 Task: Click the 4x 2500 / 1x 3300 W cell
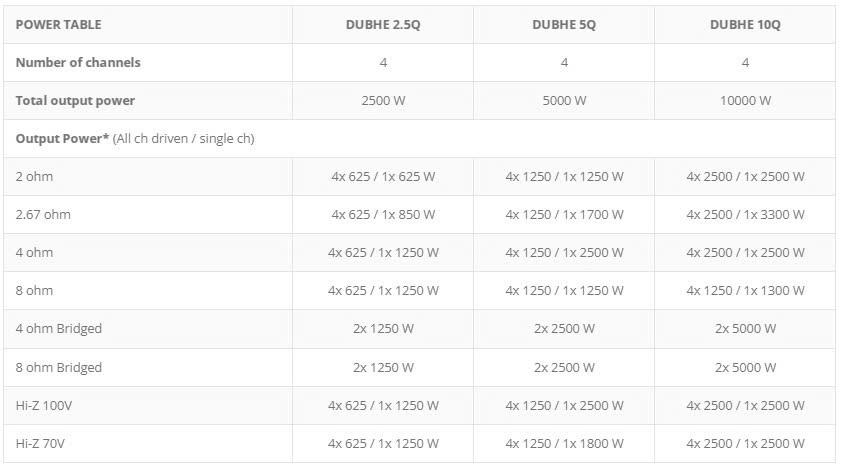(x=745, y=214)
